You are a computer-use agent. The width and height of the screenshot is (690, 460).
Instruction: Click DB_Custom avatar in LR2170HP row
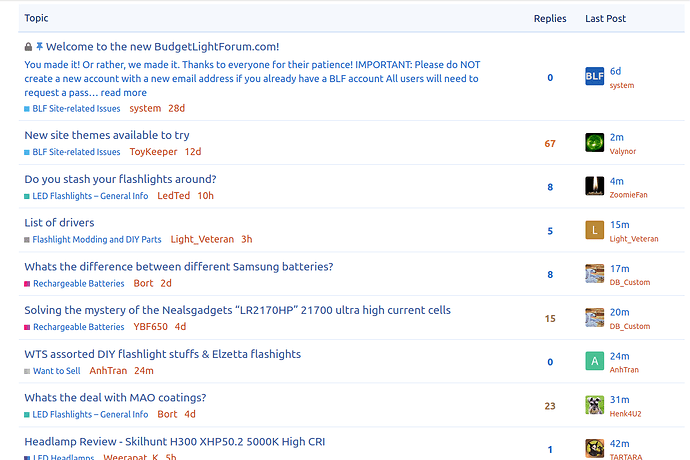(x=595, y=317)
